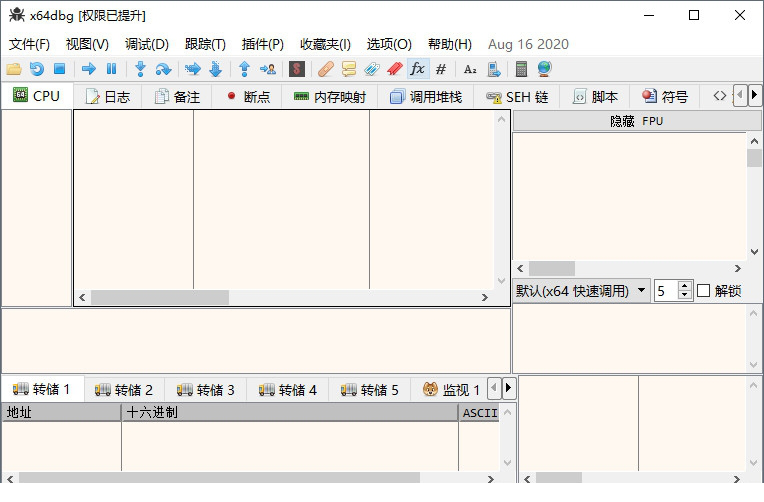The width and height of the screenshot is (764, 502).
Task: Click the ASCII column header
Action: point(479,413)
